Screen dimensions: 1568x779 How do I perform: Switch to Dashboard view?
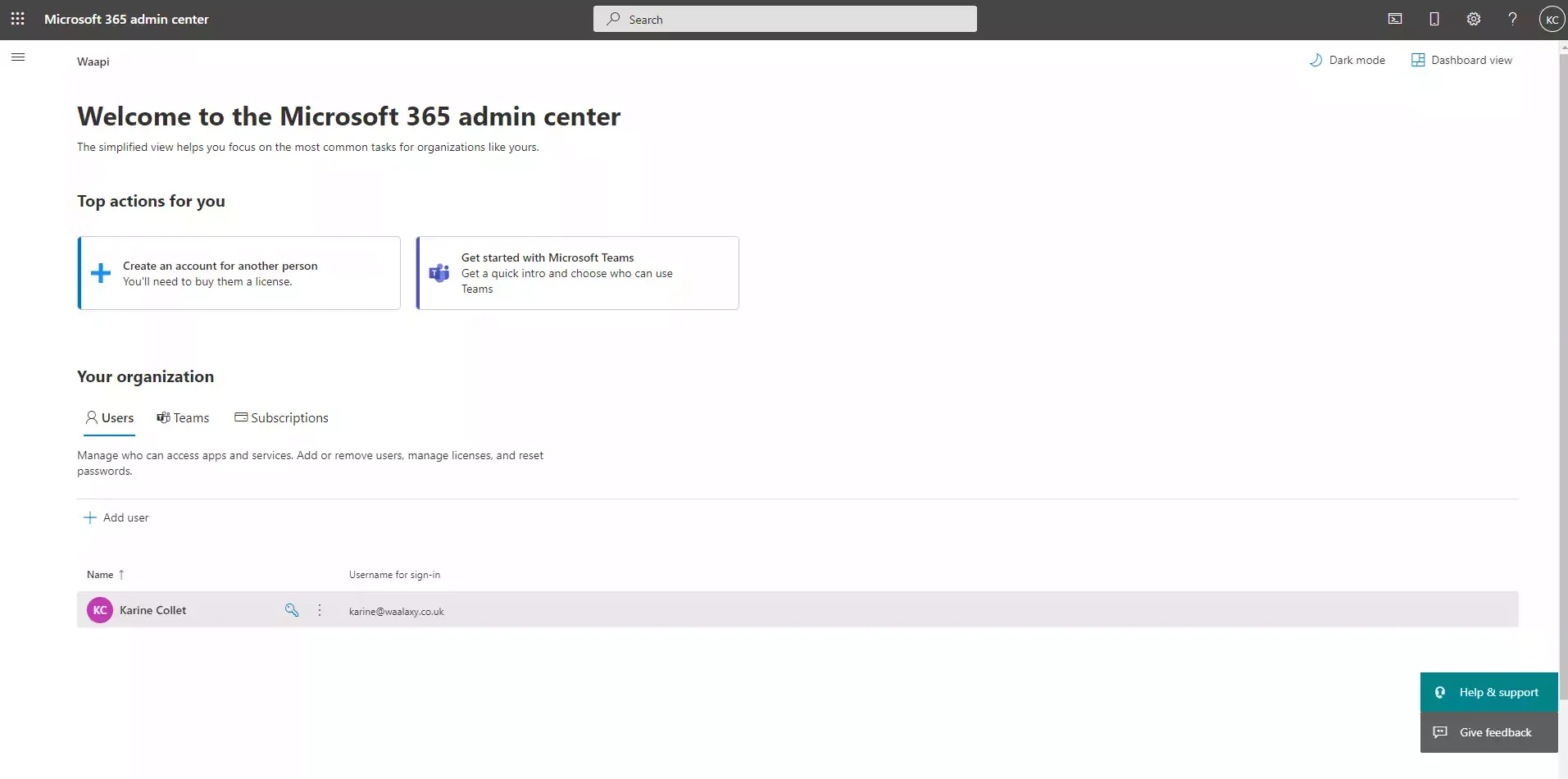coord(1461,60)
